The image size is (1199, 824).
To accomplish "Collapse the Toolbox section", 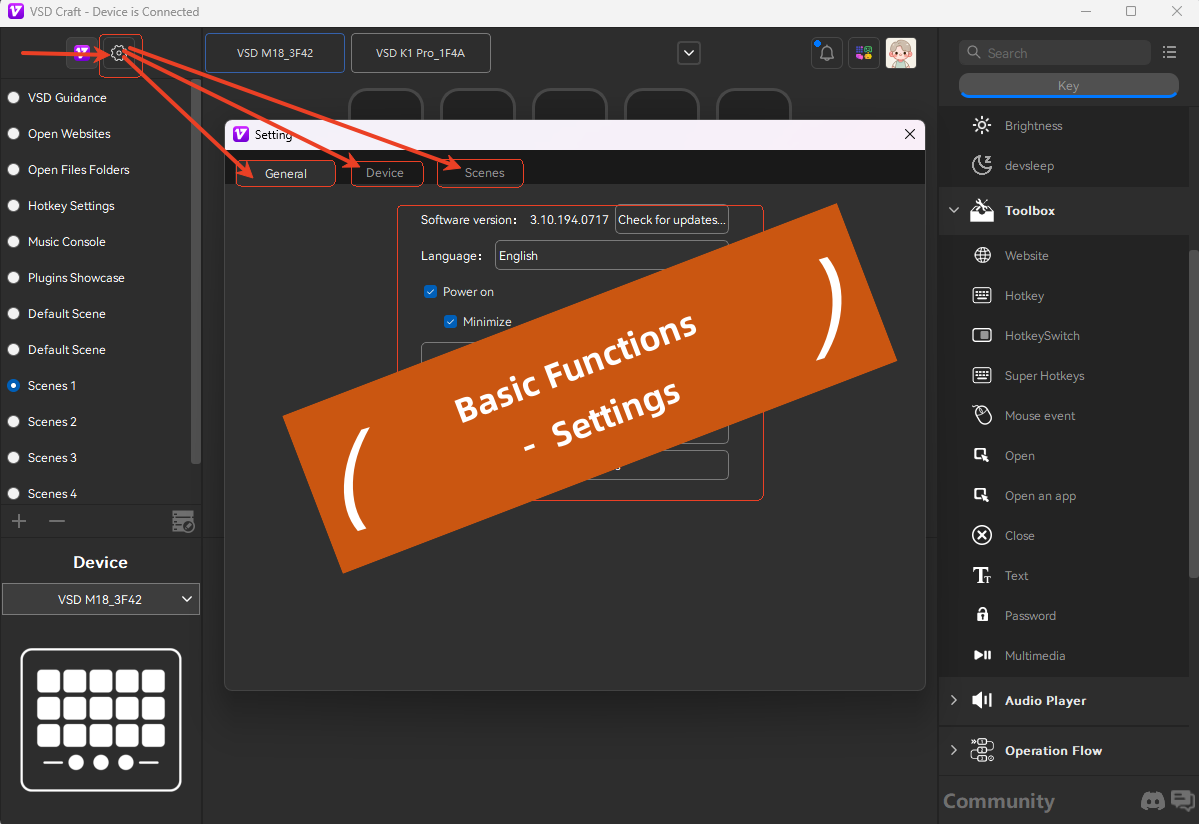I will coord(953,211).
